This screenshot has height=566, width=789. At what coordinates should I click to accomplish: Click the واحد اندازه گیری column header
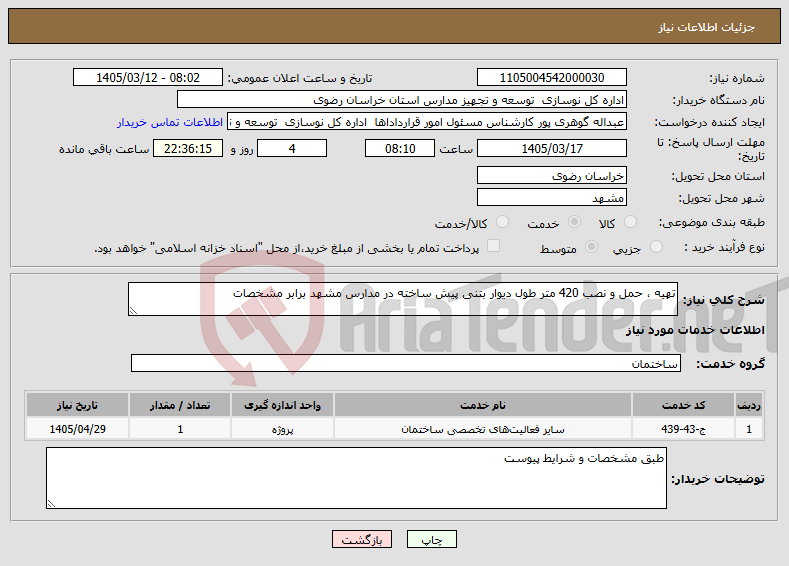click(x=282, y=405)
